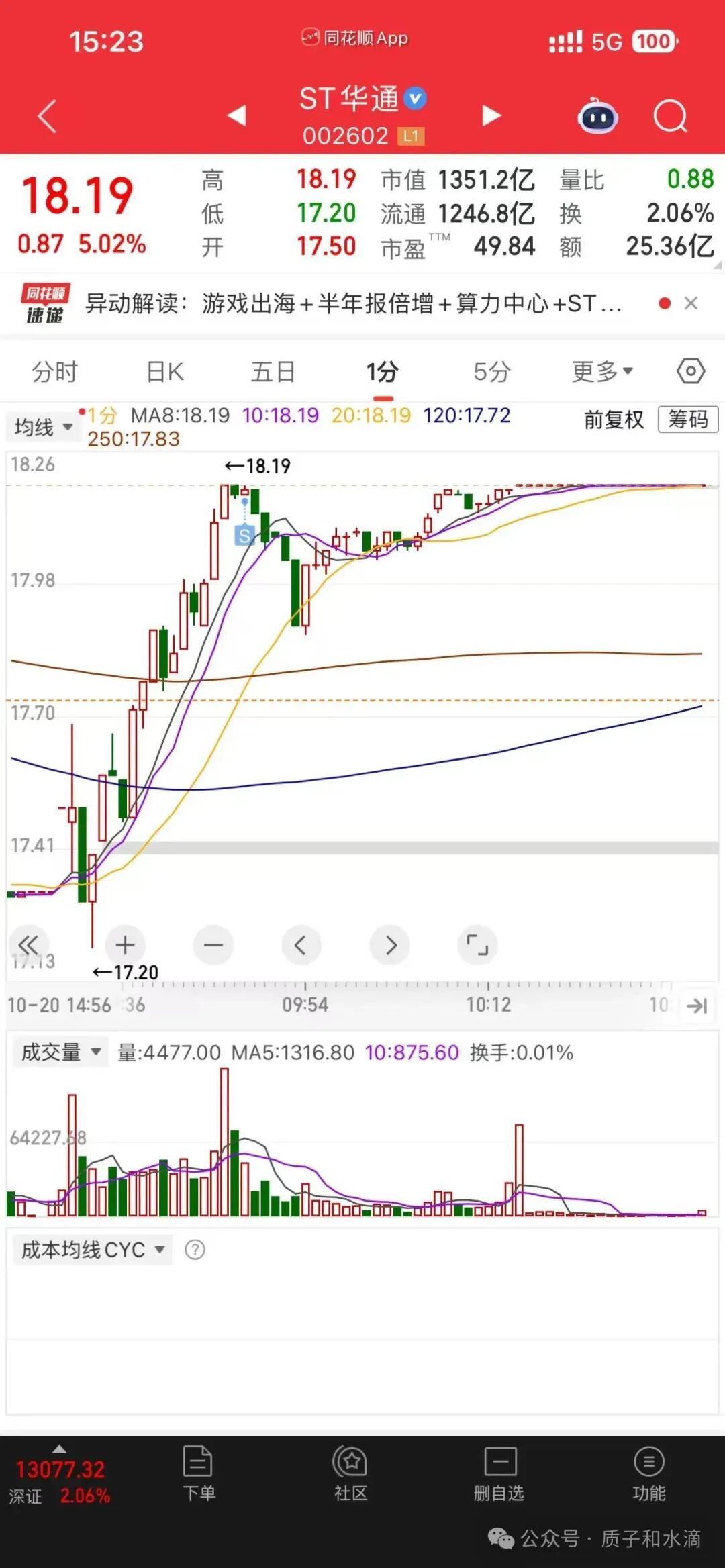Switch to 分时 chart tab

click(x=55, y=371)
